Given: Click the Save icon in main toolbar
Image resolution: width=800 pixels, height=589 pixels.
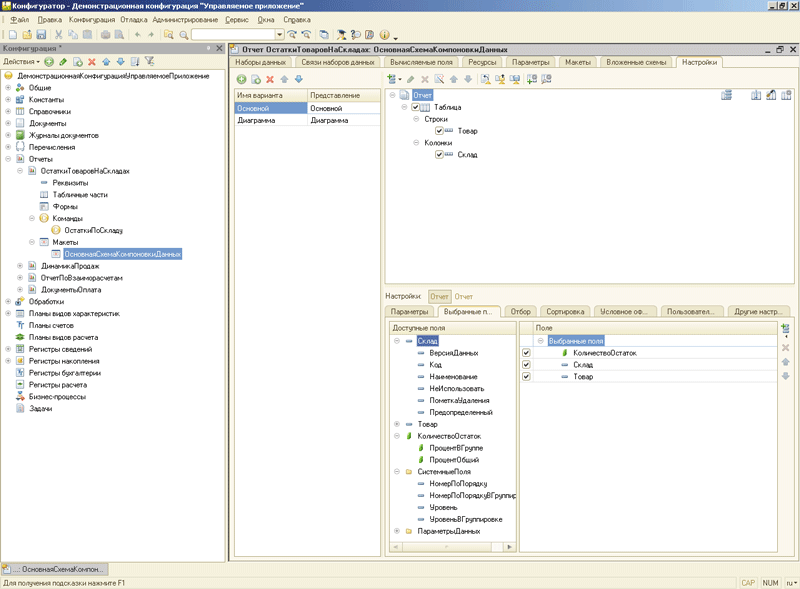Looking at the screenshot, I should 41,34.
